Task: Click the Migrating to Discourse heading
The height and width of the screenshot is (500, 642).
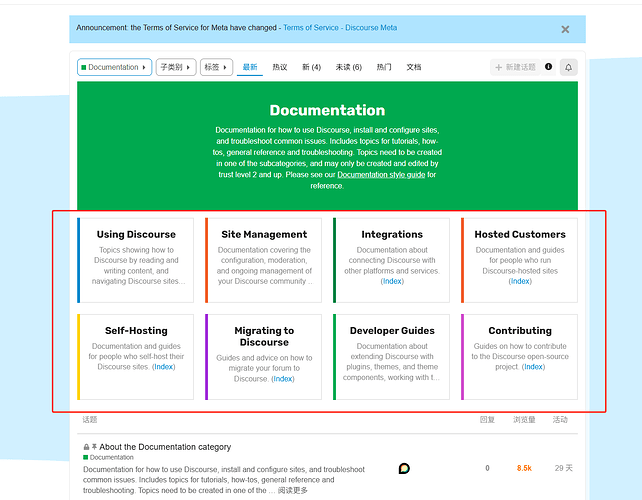Action: [x=264, y=336]
